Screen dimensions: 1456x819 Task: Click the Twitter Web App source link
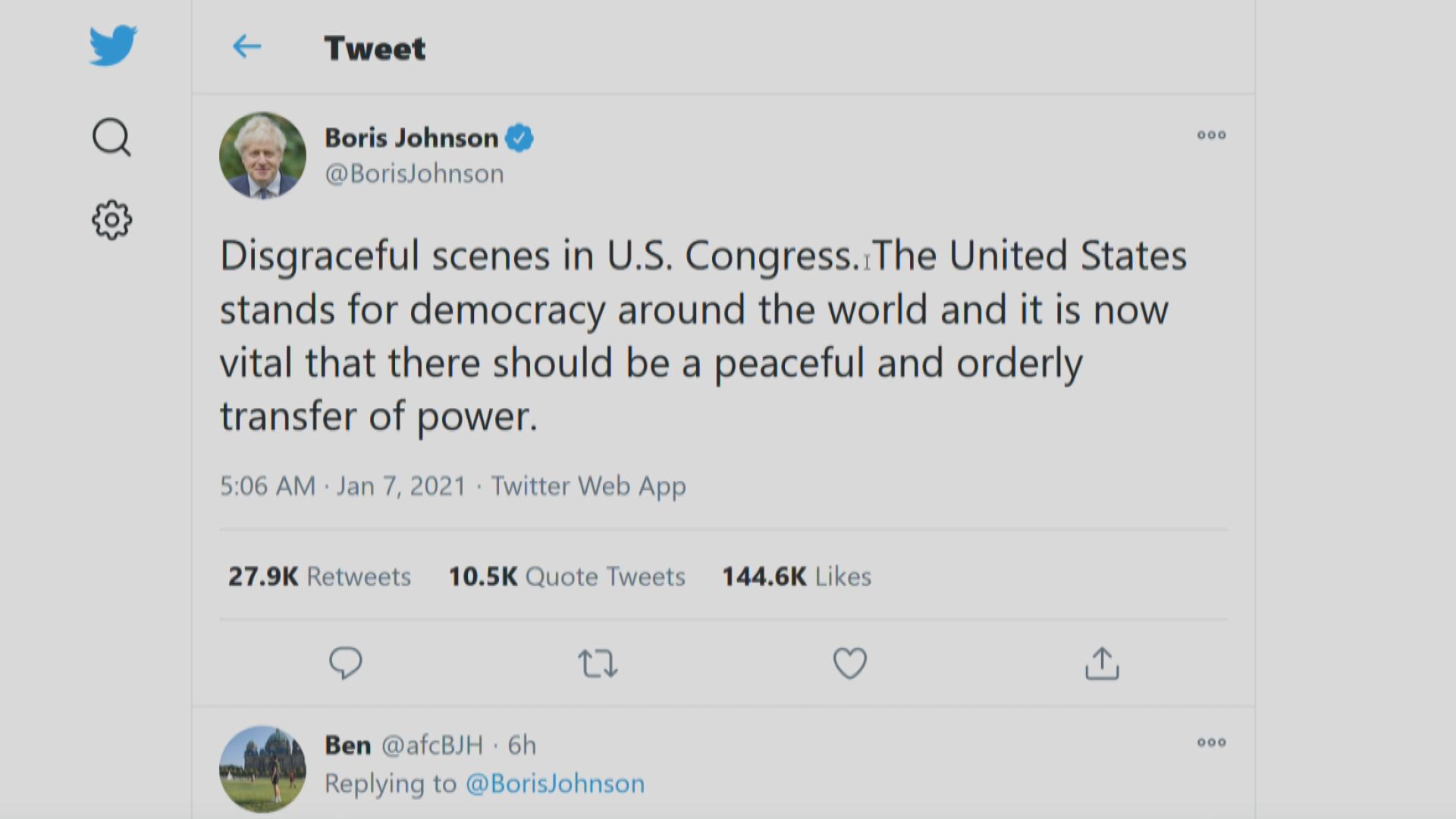(x=588, y=486)
